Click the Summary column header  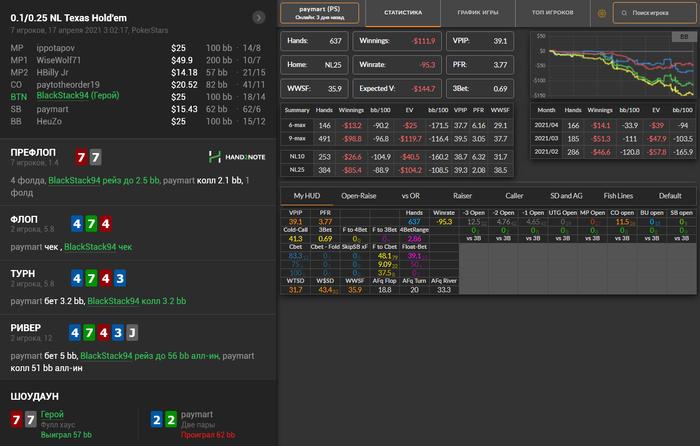tap(297, 110)
